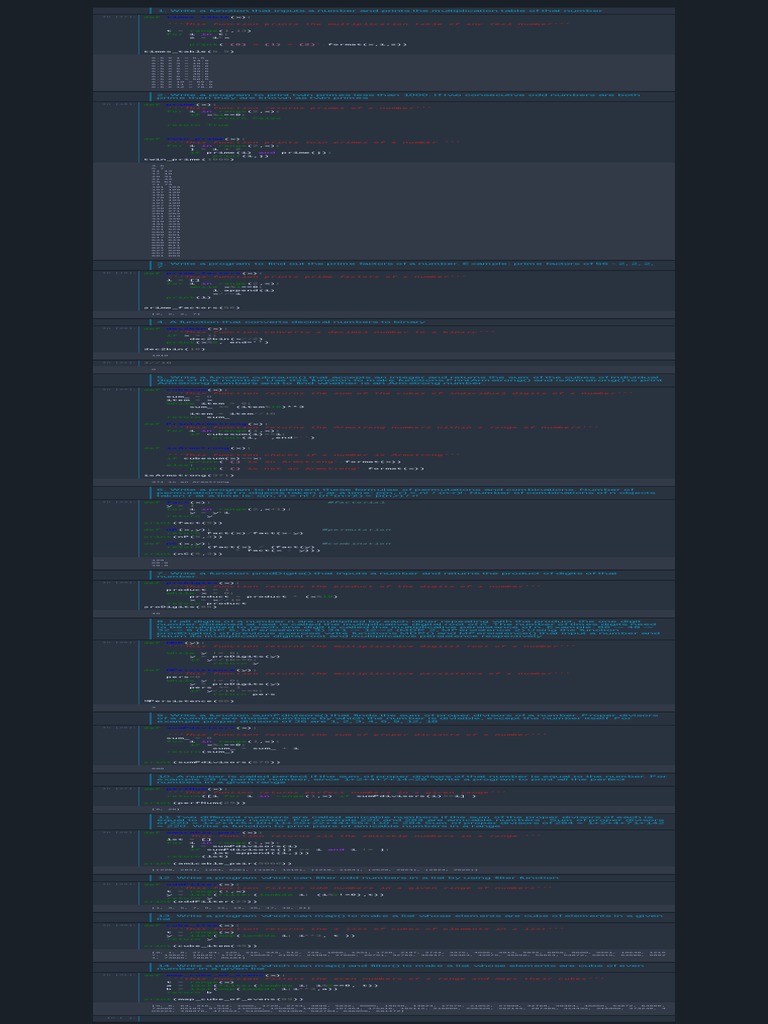Click the twin_prime(1000) call line

click(x=189, y=159)
